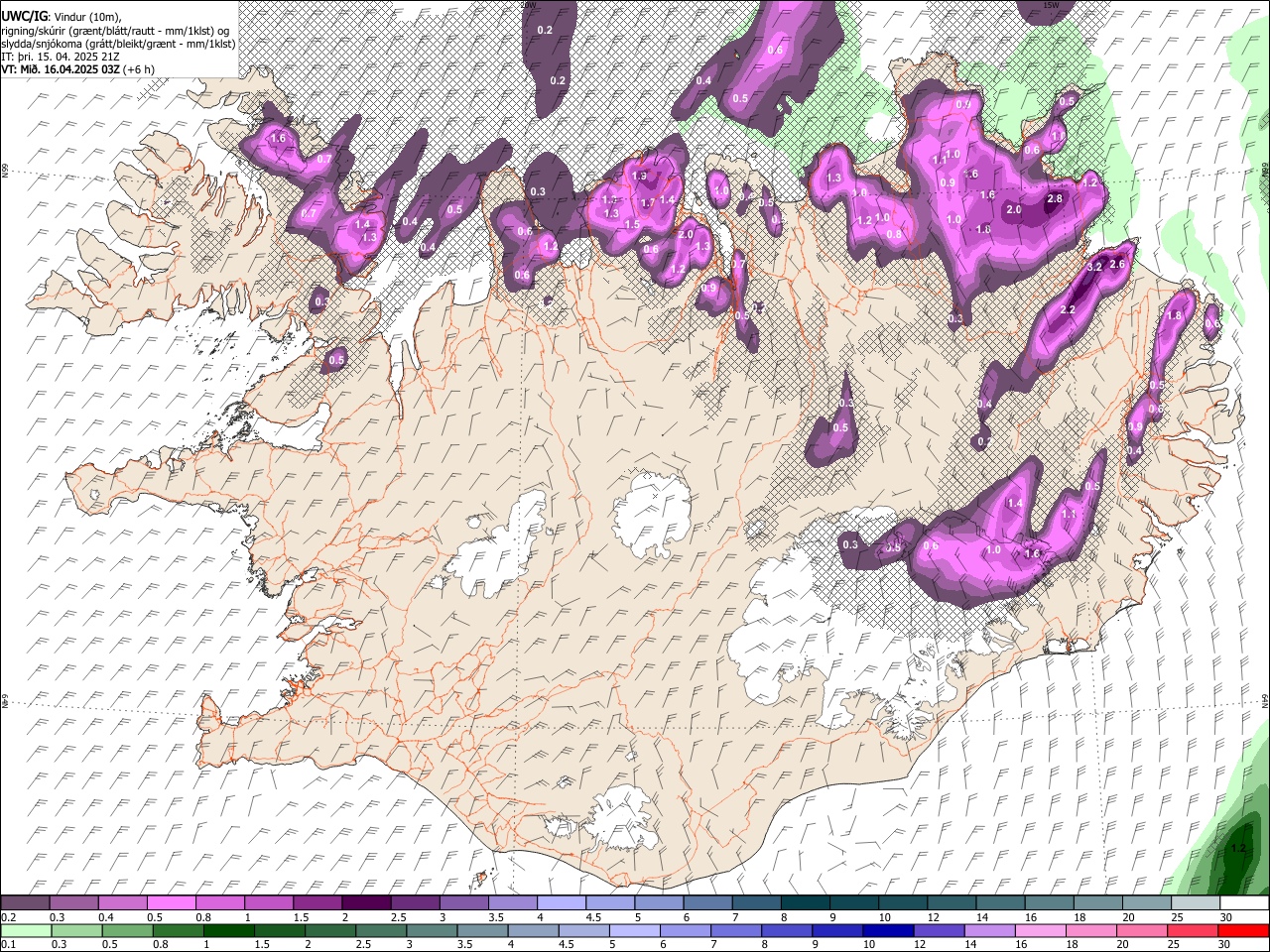Click the dark plum snow swatch between 0.2 and 0.3
Image resolution: width=1270 pixels, height=952 pixels.
[25, 903]
